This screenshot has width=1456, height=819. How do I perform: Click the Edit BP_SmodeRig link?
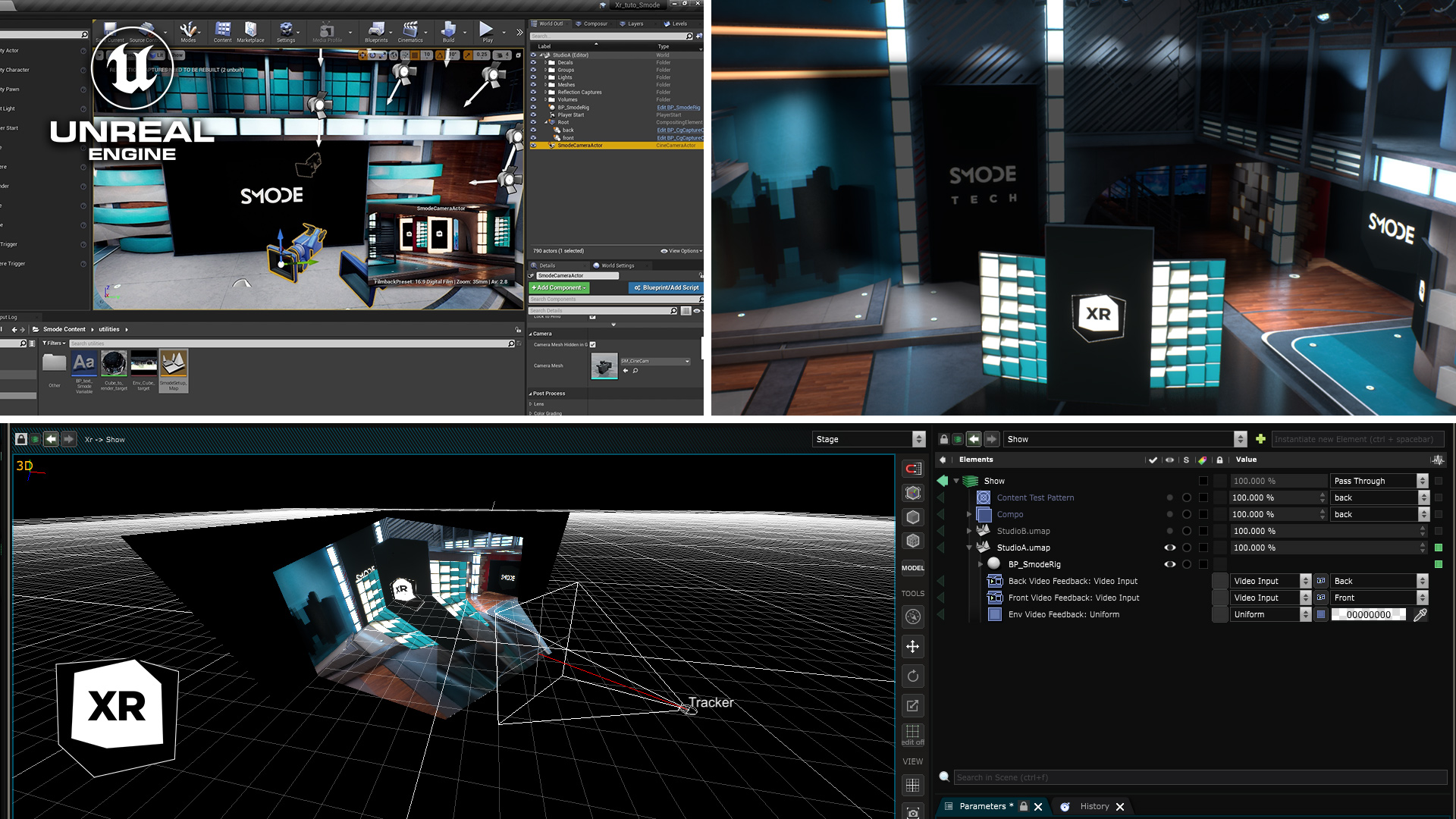coord(678,108)
